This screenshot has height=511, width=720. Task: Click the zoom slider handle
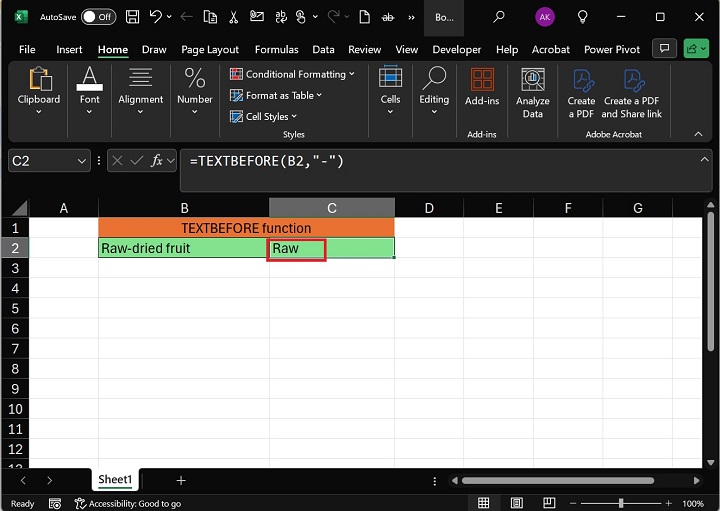tap(622, 503)
